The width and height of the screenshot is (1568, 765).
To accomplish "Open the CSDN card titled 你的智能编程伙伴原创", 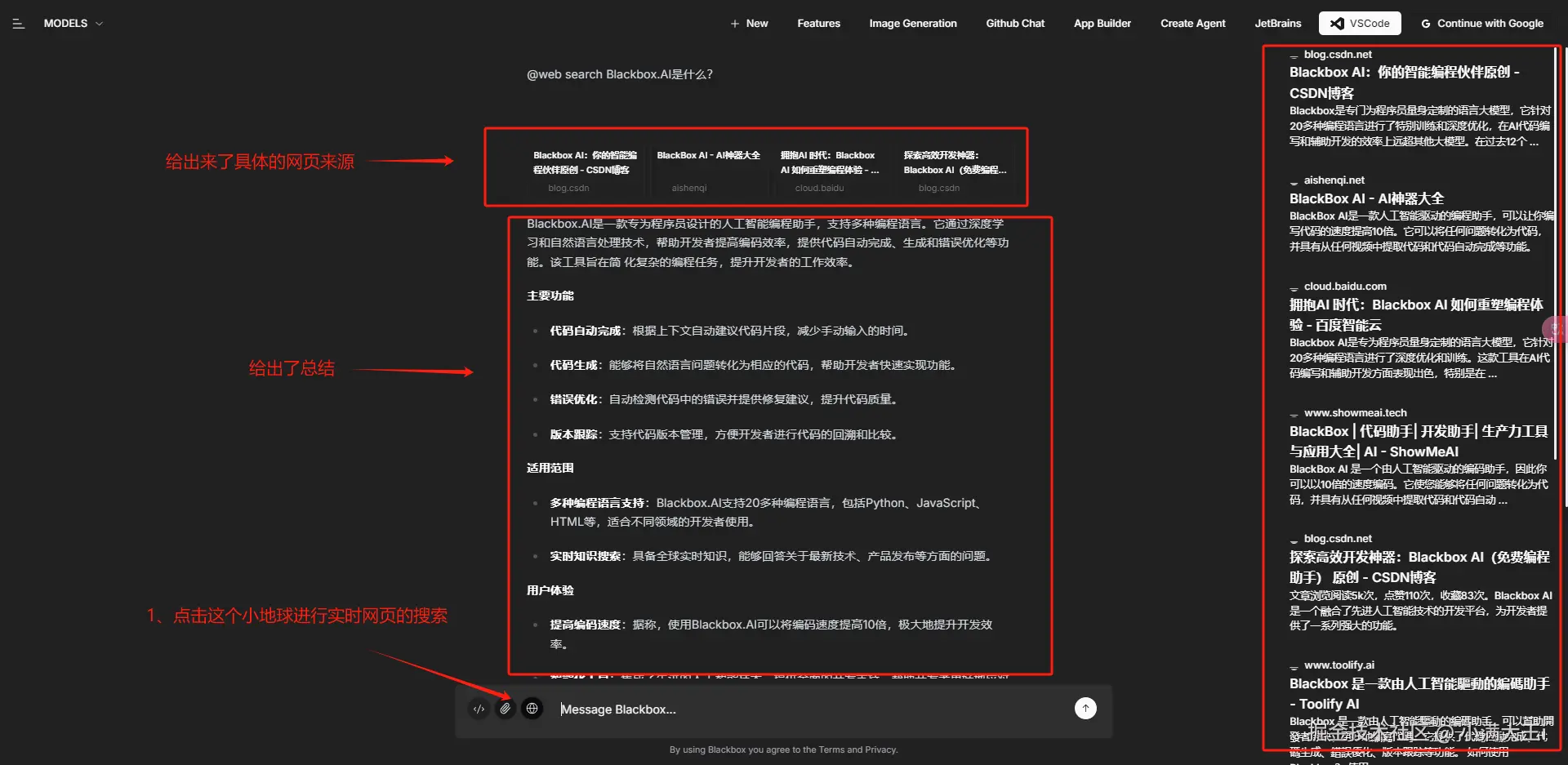I will click(585, 170).
